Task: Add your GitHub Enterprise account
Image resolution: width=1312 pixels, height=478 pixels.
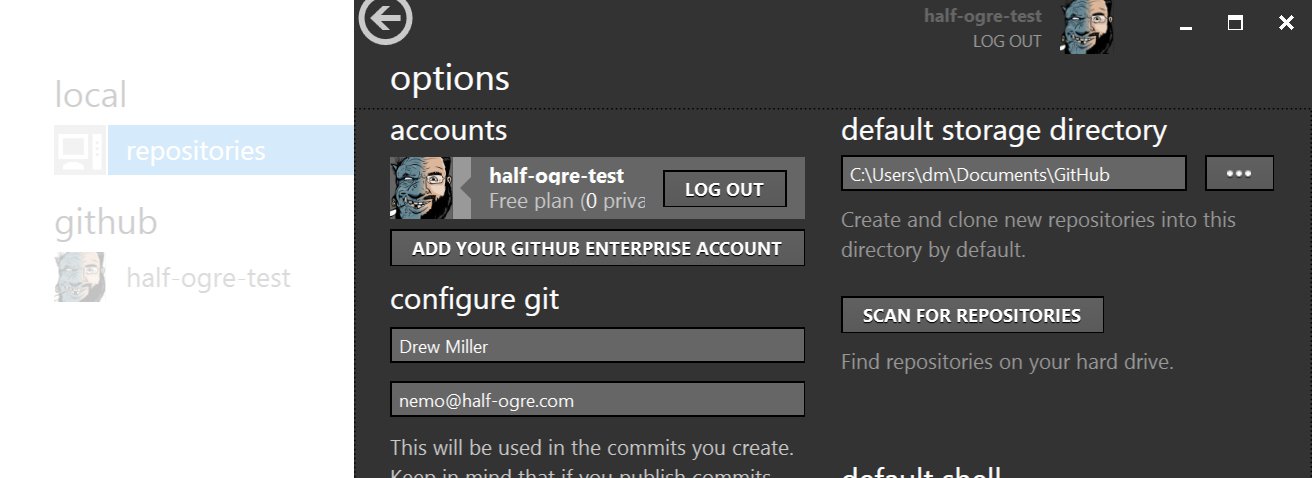Action: 597,248
